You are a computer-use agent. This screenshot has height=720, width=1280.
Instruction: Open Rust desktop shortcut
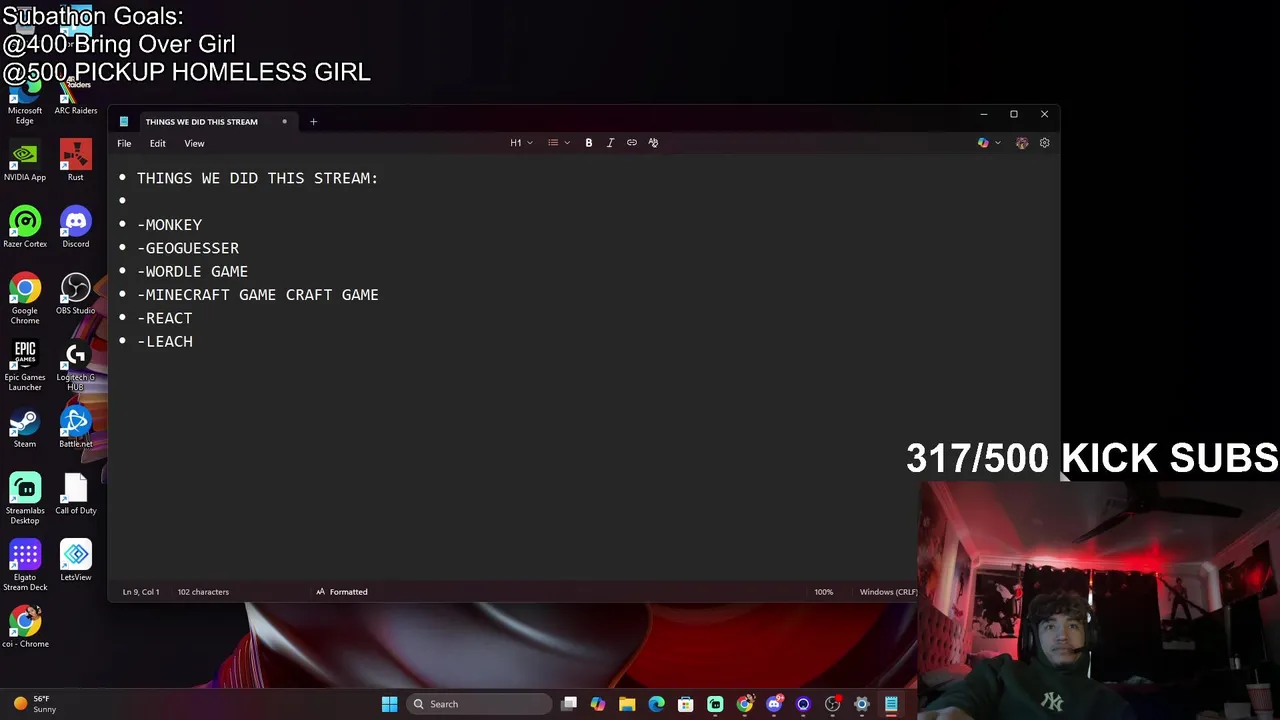pyautogui.click(x=76, y=161)
